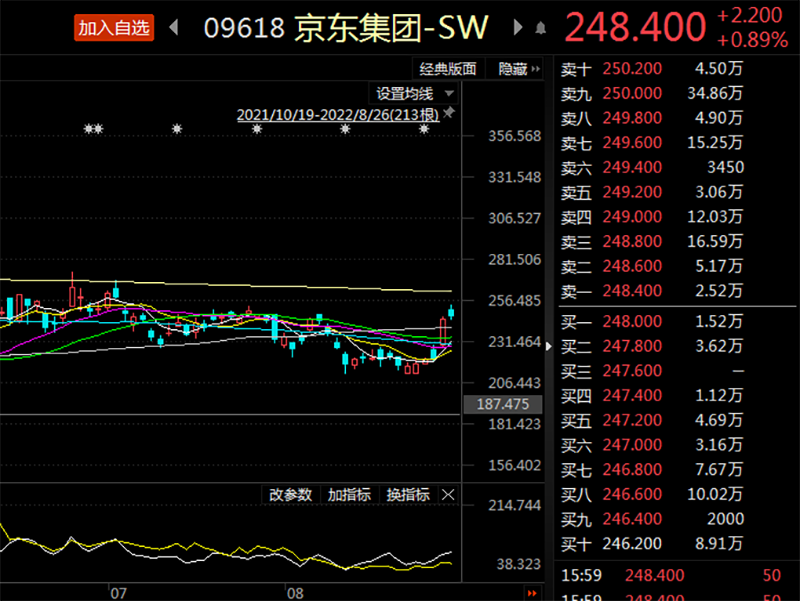The height and width of the screenshot is (601, 800).
Task: Click the double-asterisk event marker on chart
Action: pyautogui.click(x=93, y=130)
